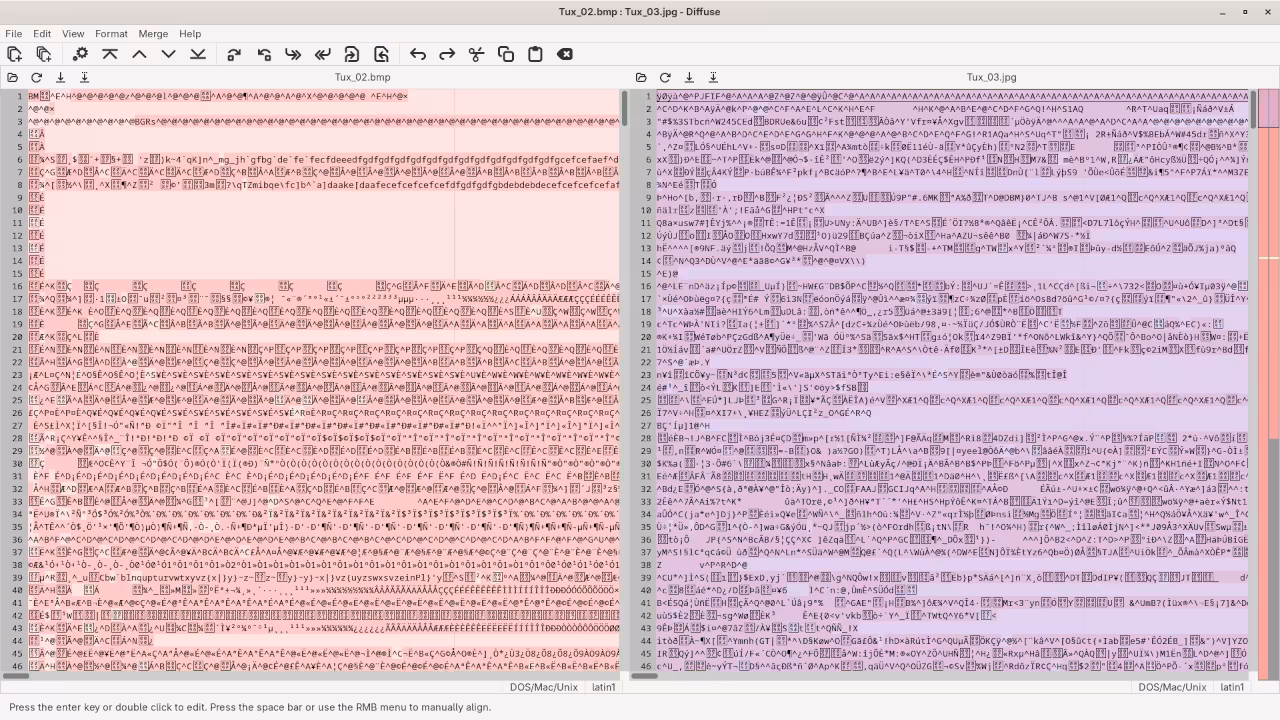This screenshot has width=1280, height=720.
Task: Click the copy selection right icon
Action: [234, 54]
